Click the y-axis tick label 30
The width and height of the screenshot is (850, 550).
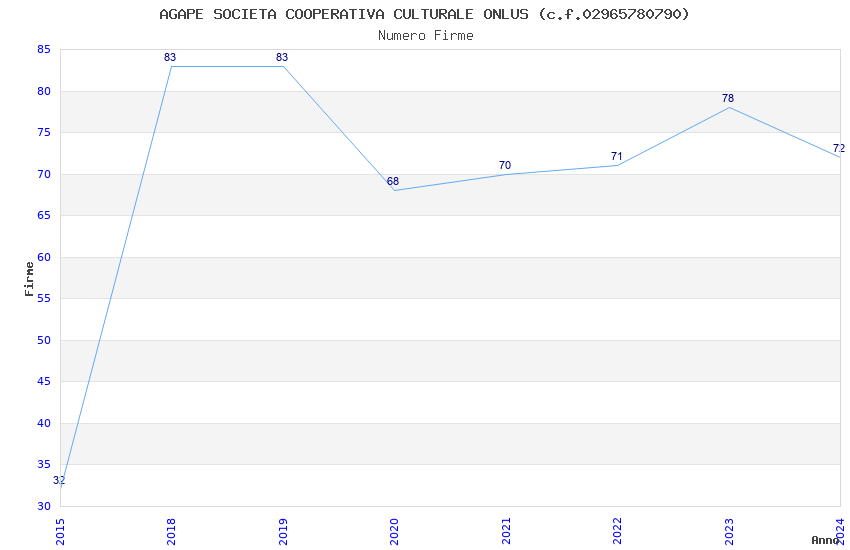coord(44,506)
